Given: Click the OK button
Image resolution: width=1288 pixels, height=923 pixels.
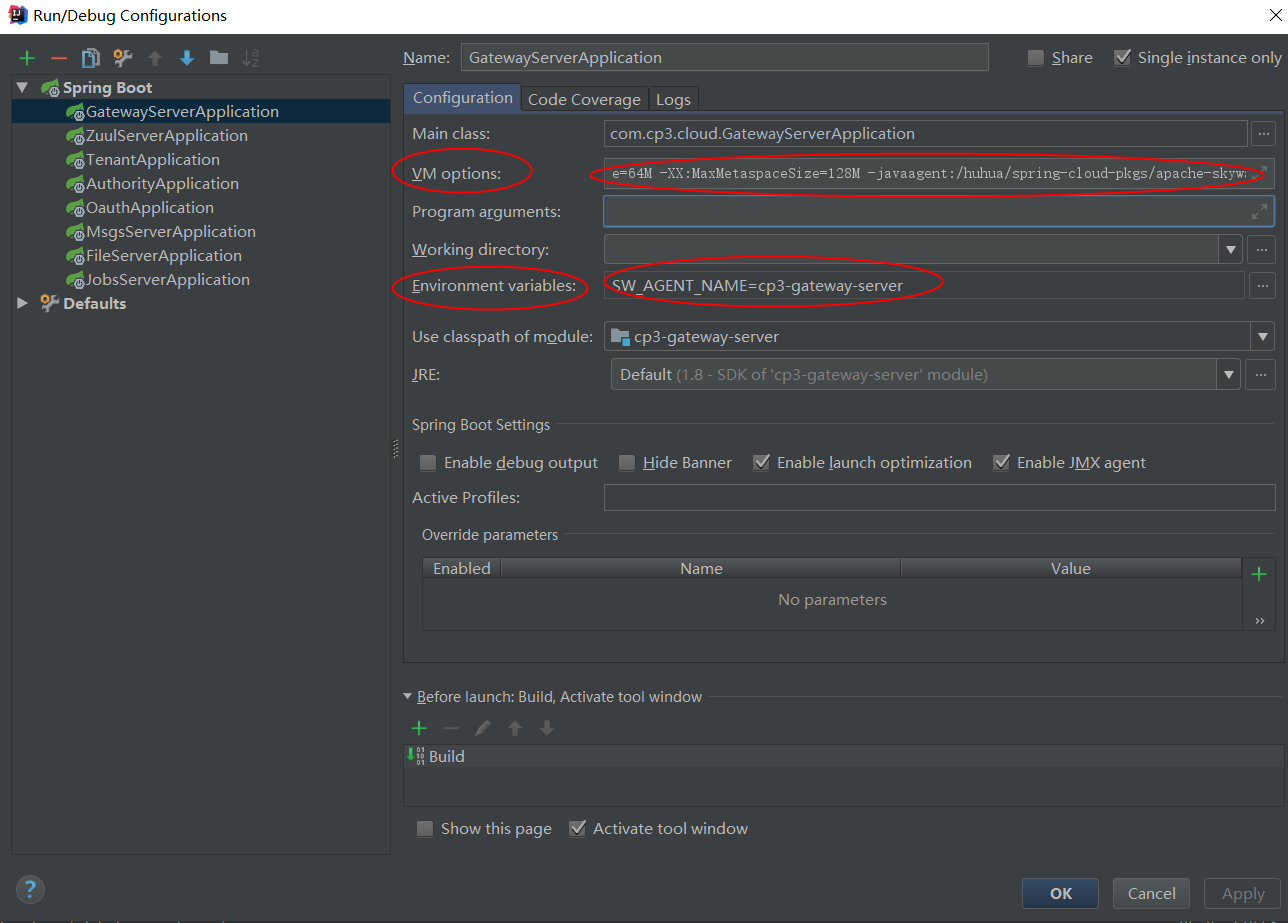Looking at the screenshot, I should point(1061,894).
